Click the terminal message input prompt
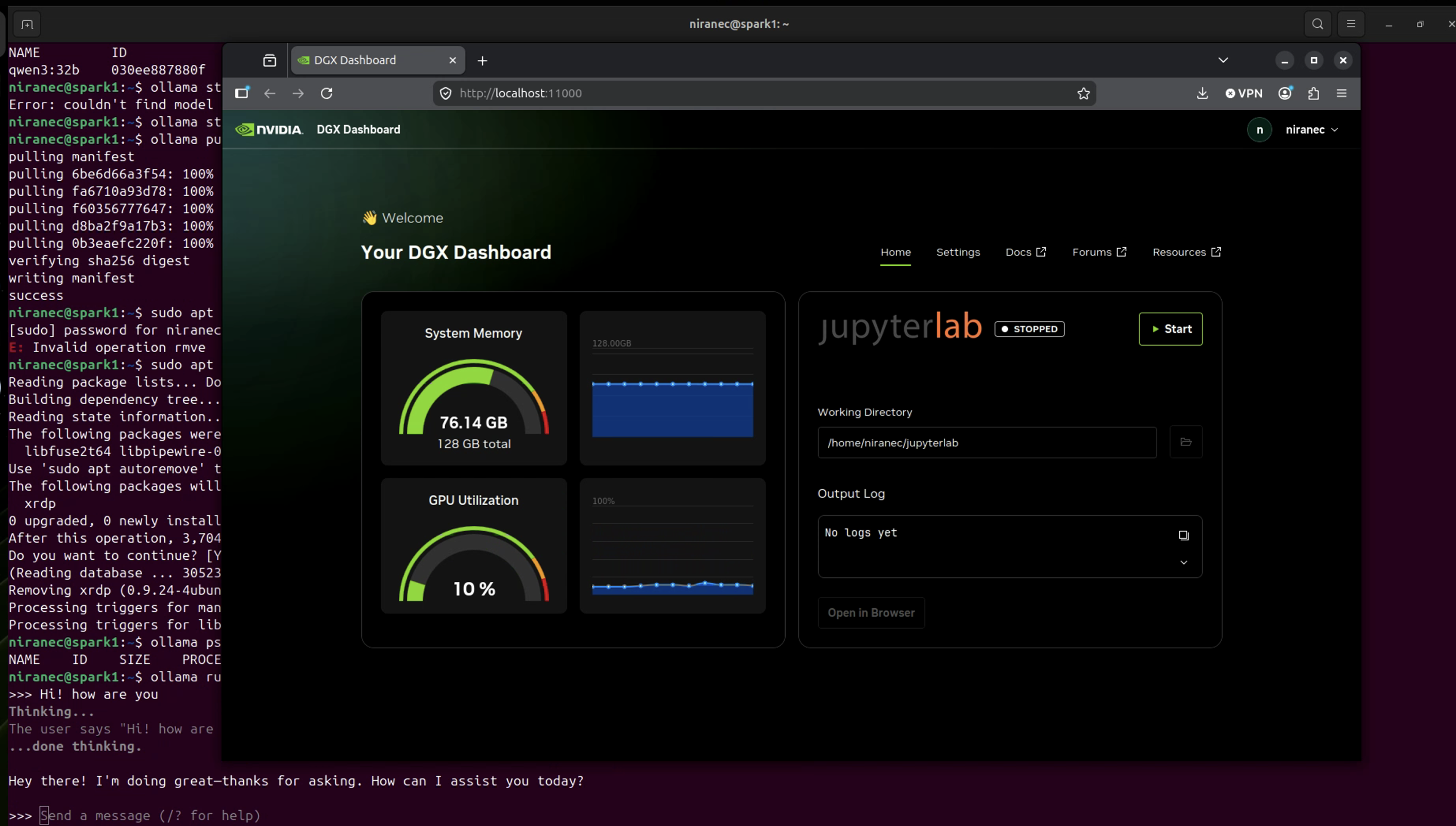 150,815
